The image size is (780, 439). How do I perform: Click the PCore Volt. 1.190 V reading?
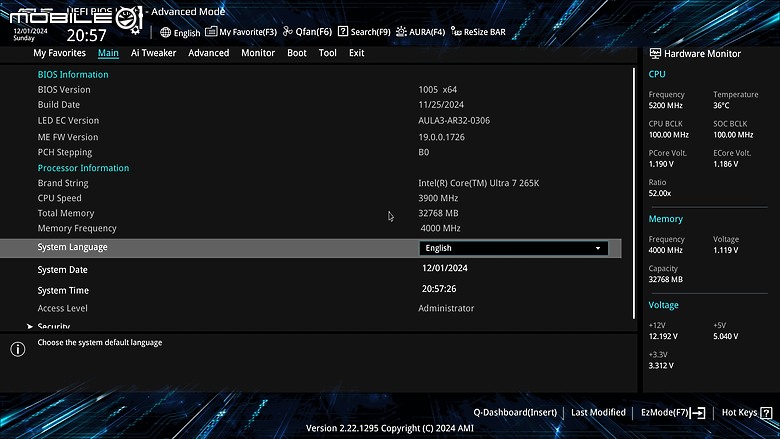point(661,164)
